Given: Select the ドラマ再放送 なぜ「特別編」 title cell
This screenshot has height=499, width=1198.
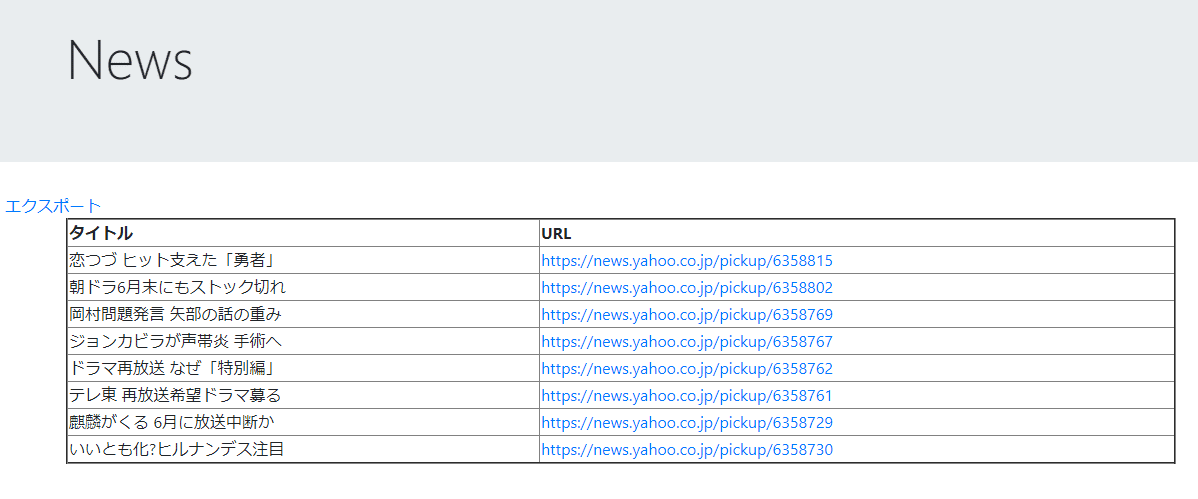Looking at the screenshot, I should click(172, 368).
